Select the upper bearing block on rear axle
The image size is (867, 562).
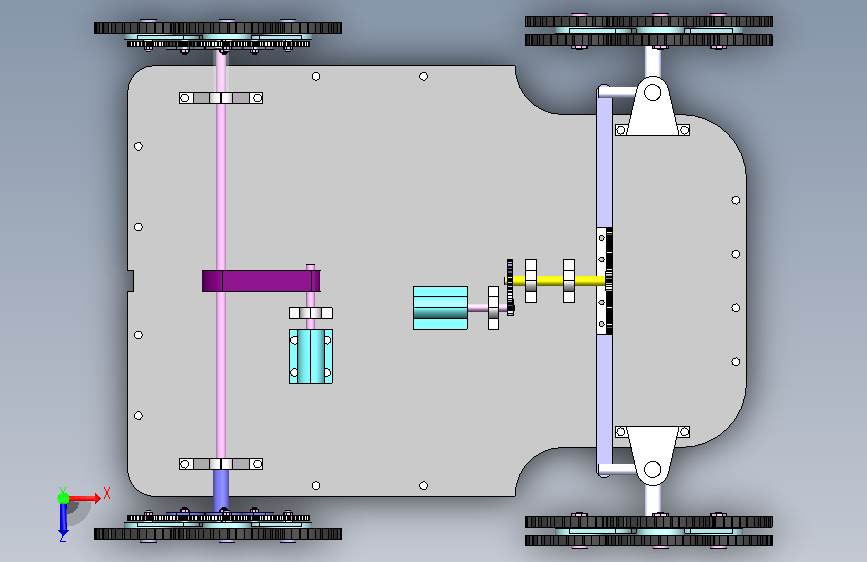click(x=221, y=98)
